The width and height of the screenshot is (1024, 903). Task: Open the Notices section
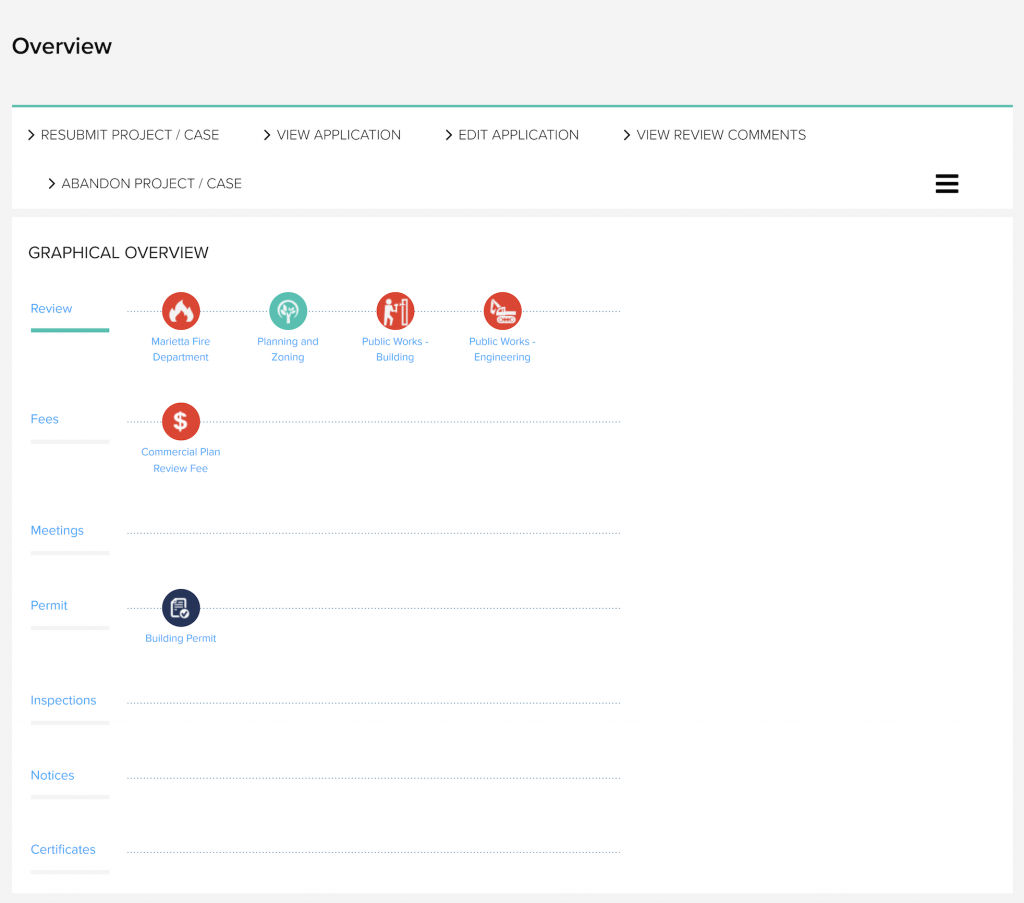[52, 775]
